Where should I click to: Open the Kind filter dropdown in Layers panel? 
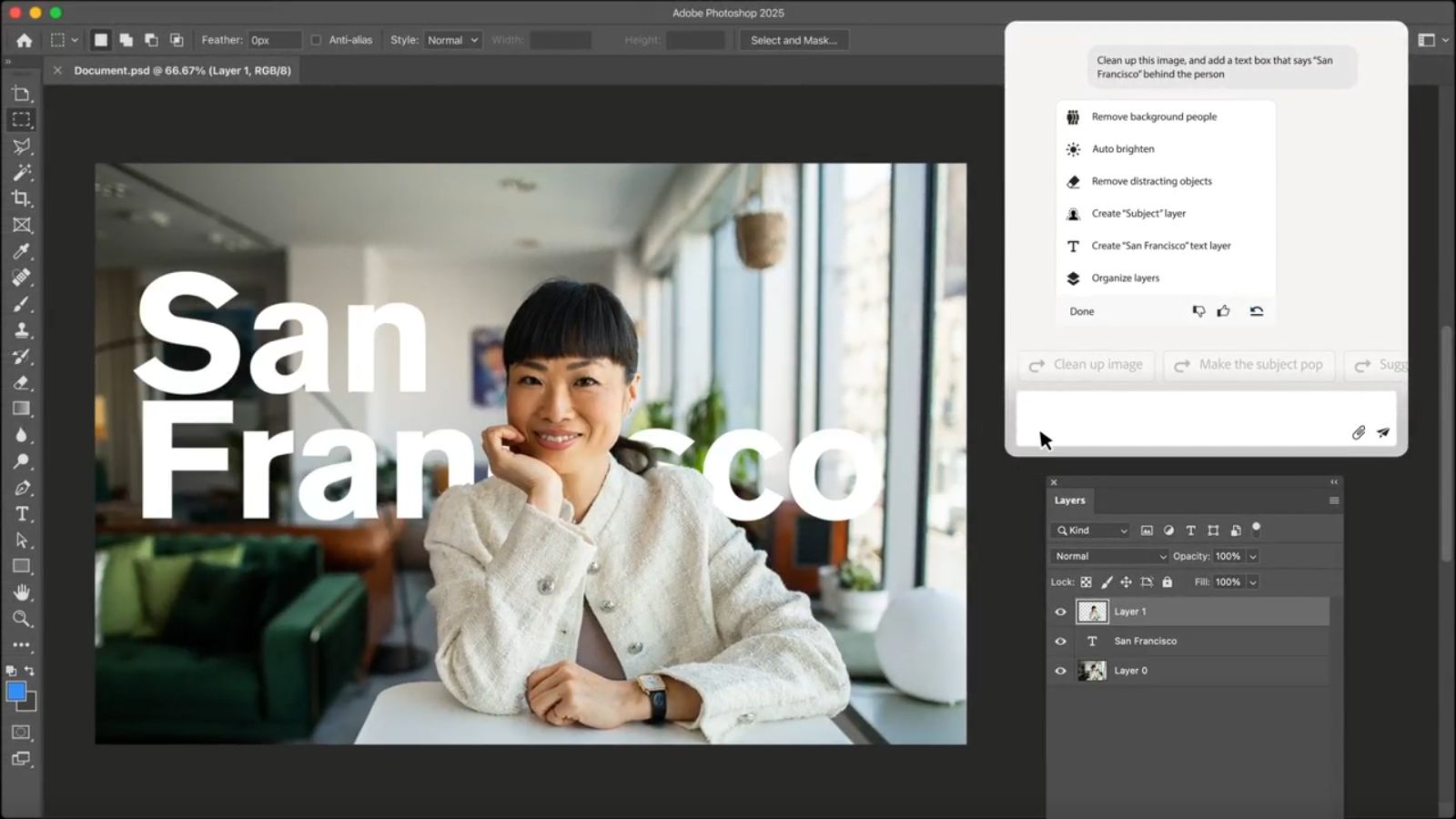1089,531
